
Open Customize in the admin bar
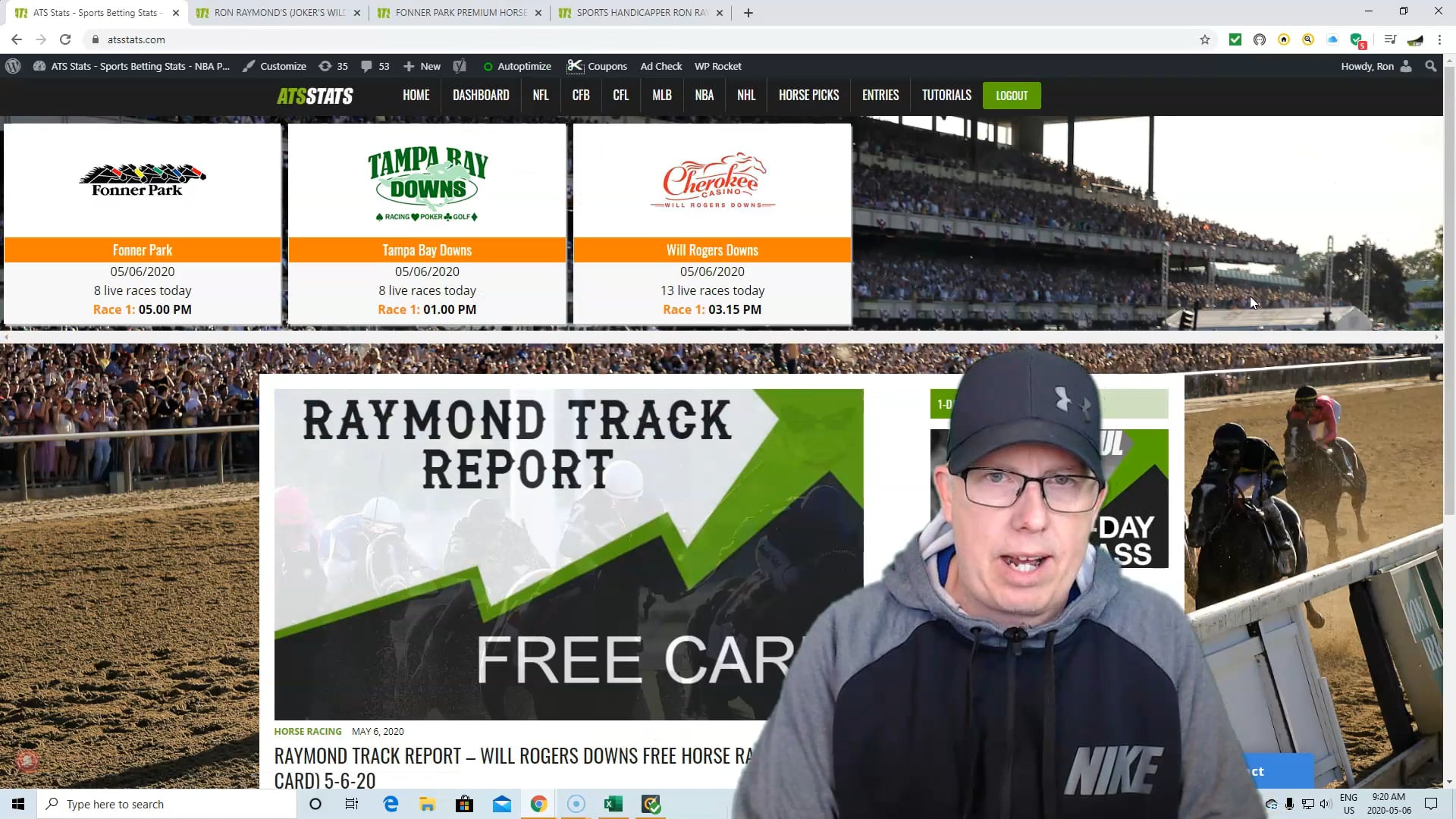point(275,66)
